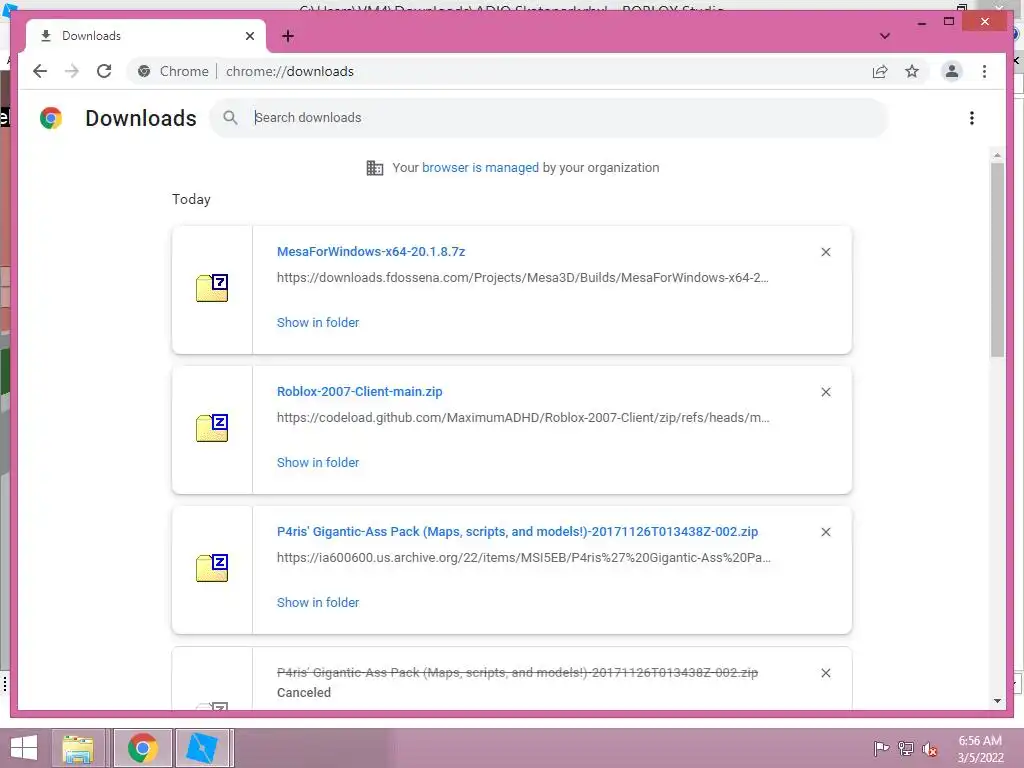Open Chrome's three-dot main menu
This screenshot has width=1024, height=768.
click(x=984, y=71)
